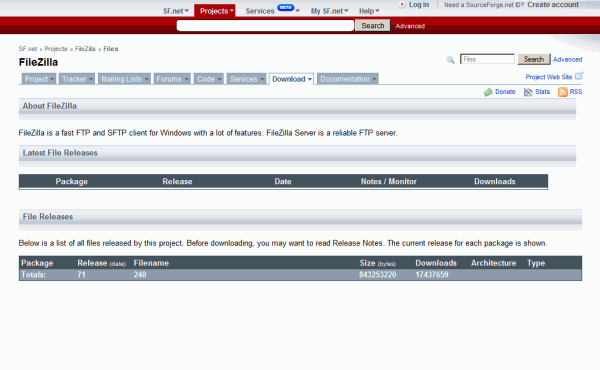Screen dimensions: 600x370
Task: Click the total downloads value 17437659
Action: [x=432, y=275]
